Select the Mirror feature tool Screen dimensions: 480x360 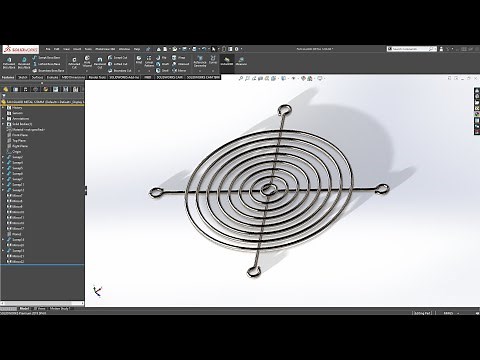[x=179, y=71]
